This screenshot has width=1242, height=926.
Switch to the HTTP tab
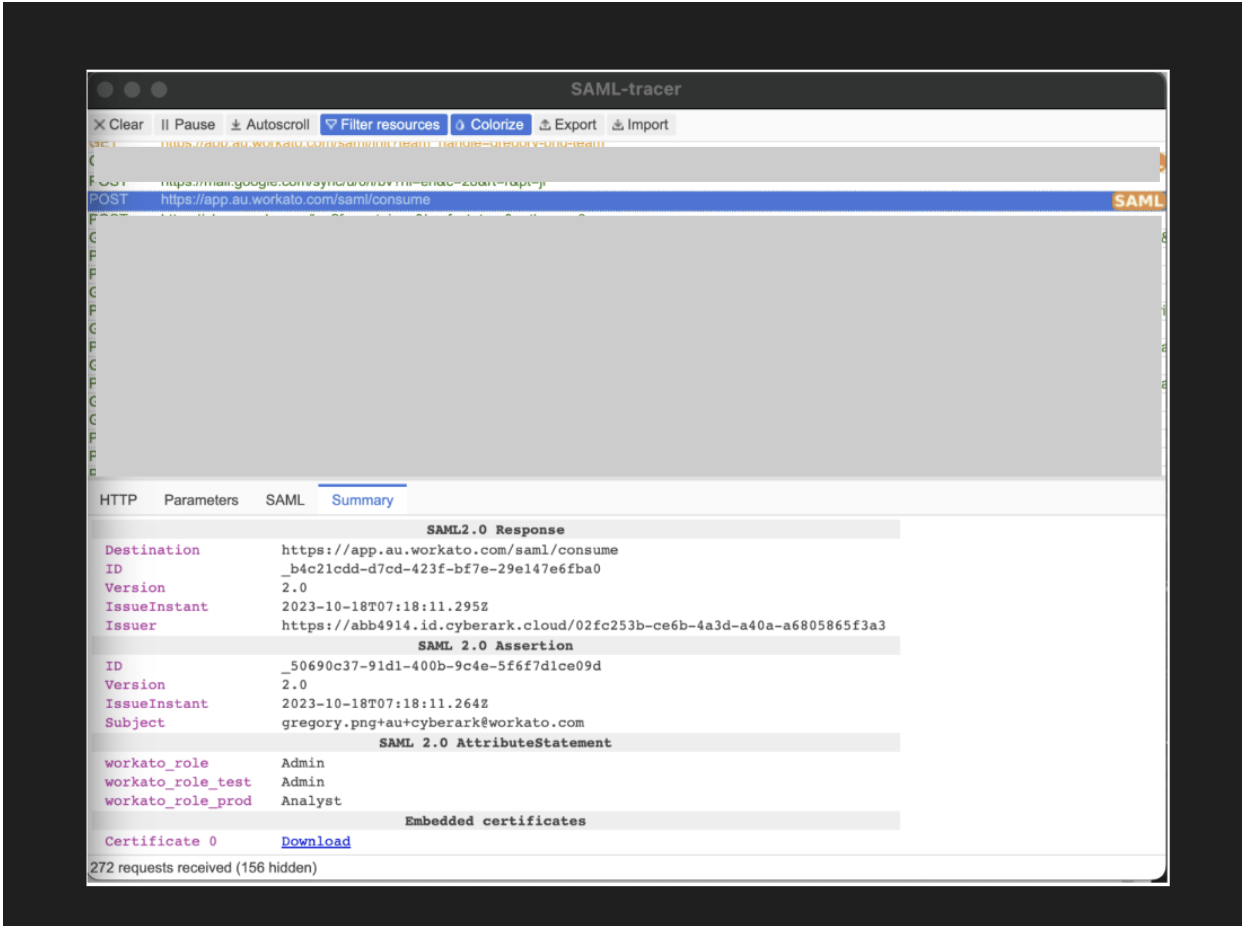pyautogui.click(x=117, y=499)
